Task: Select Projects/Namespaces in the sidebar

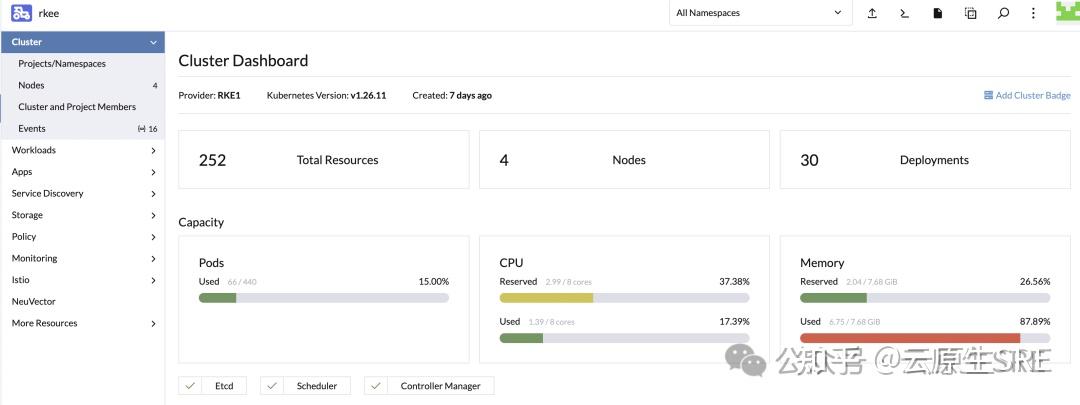Action: 62,64
